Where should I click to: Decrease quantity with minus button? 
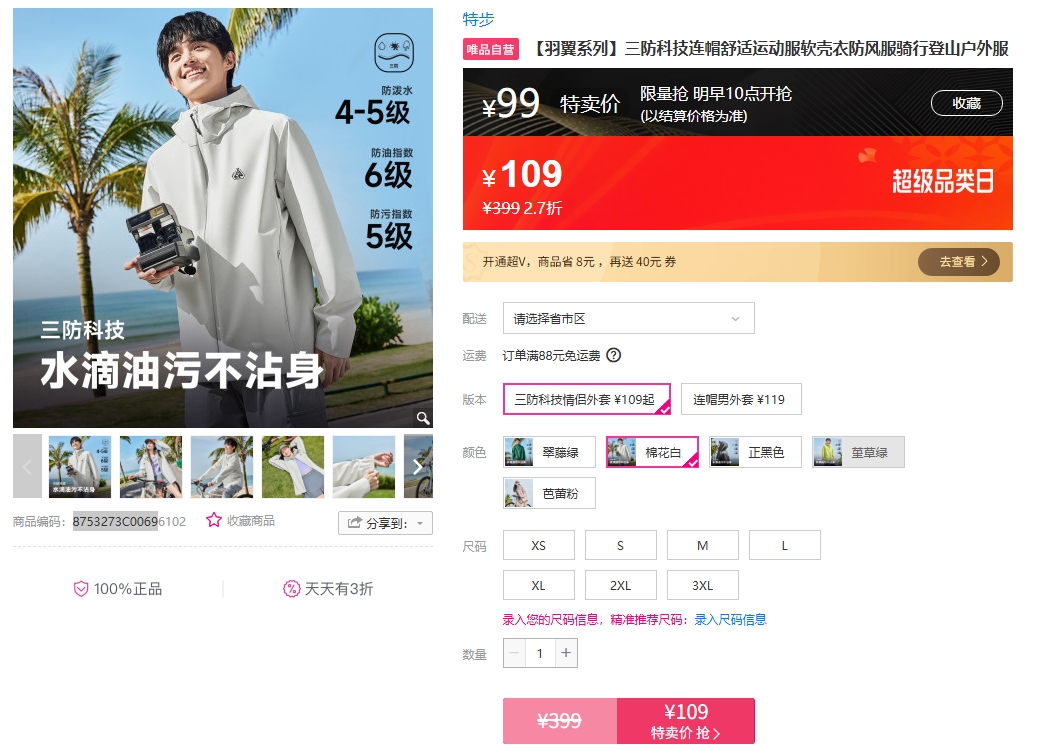click(x=514, y=653)
